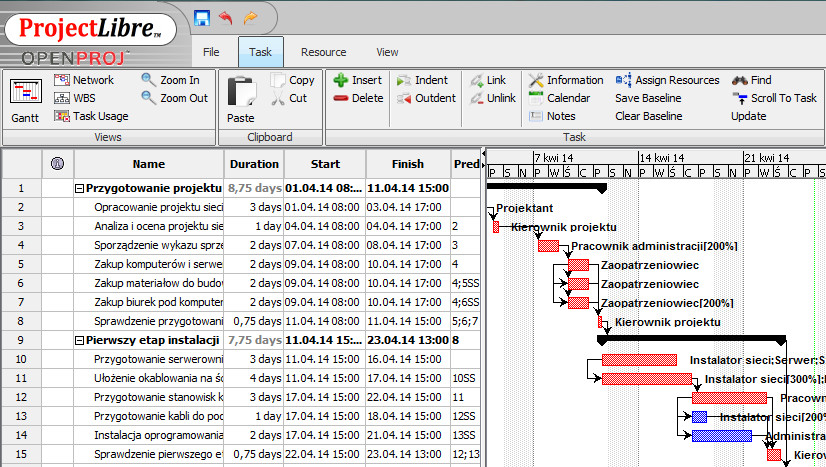This screenshot has height=467, width=826.
Task: Open the Gantt view icon
Action: (25, 92)
